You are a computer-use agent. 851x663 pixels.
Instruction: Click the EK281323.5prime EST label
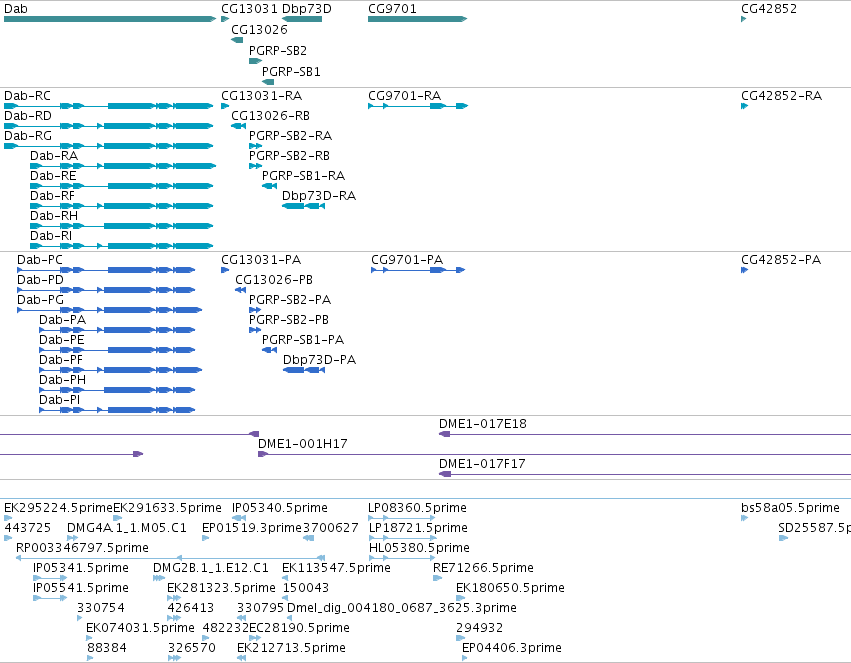(221, 588)
